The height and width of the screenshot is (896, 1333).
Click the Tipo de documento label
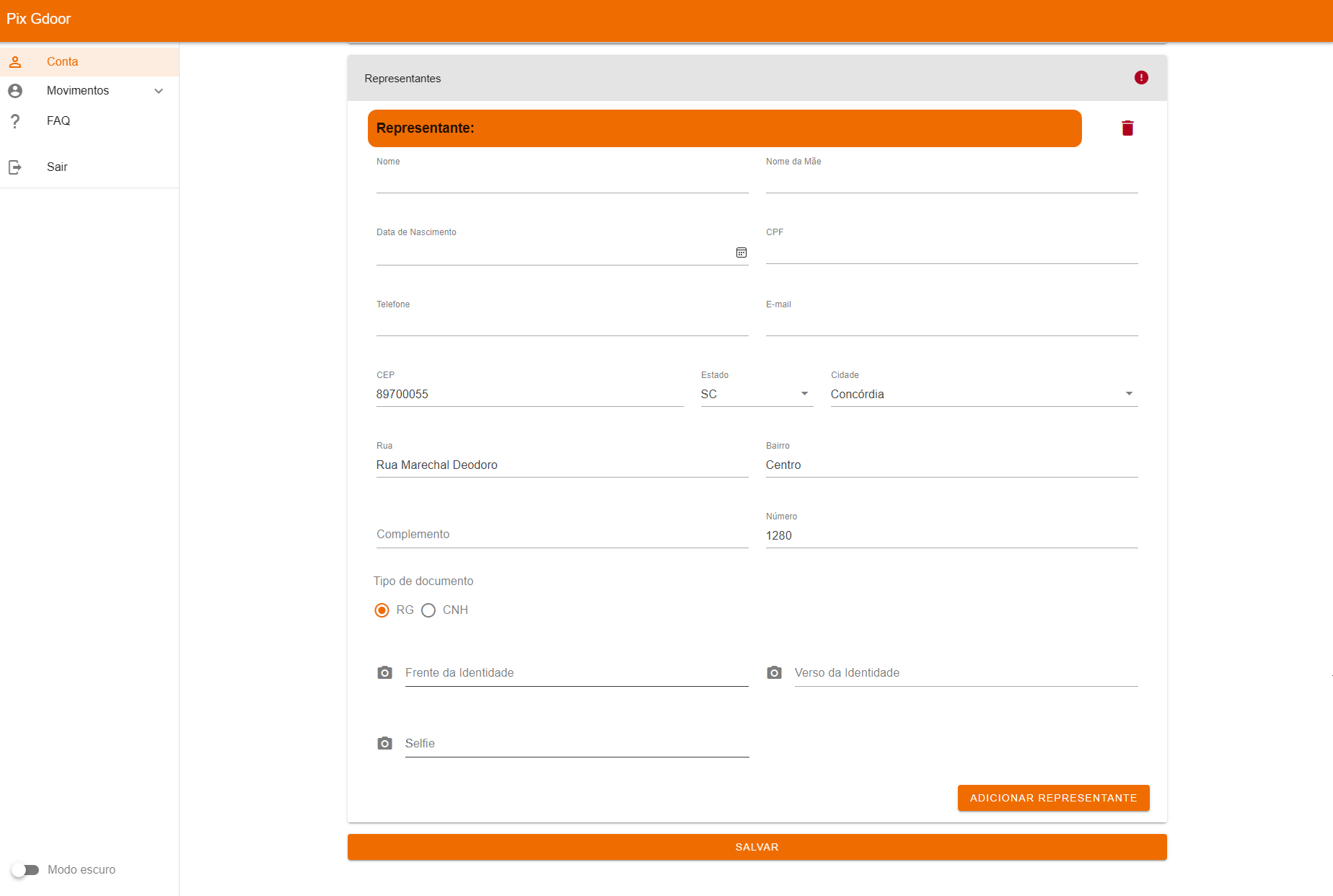423,581
